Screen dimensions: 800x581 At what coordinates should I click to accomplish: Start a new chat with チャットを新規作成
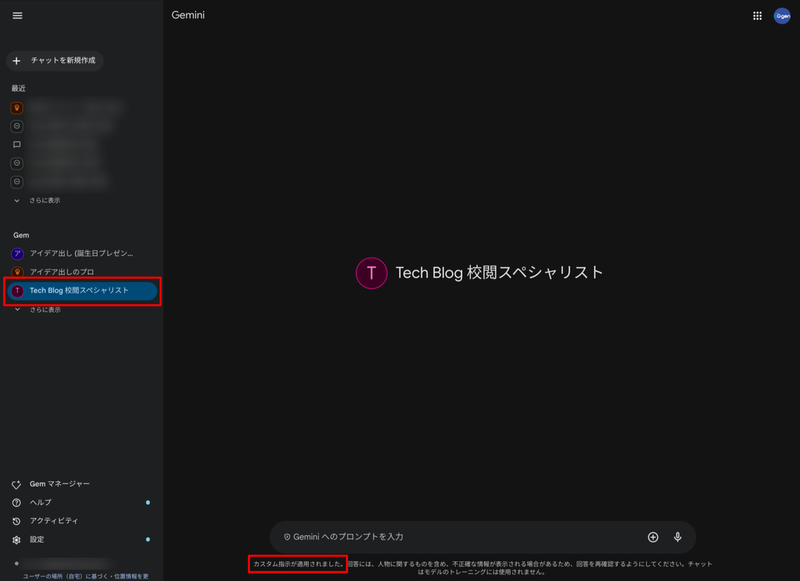pos(55,61)
